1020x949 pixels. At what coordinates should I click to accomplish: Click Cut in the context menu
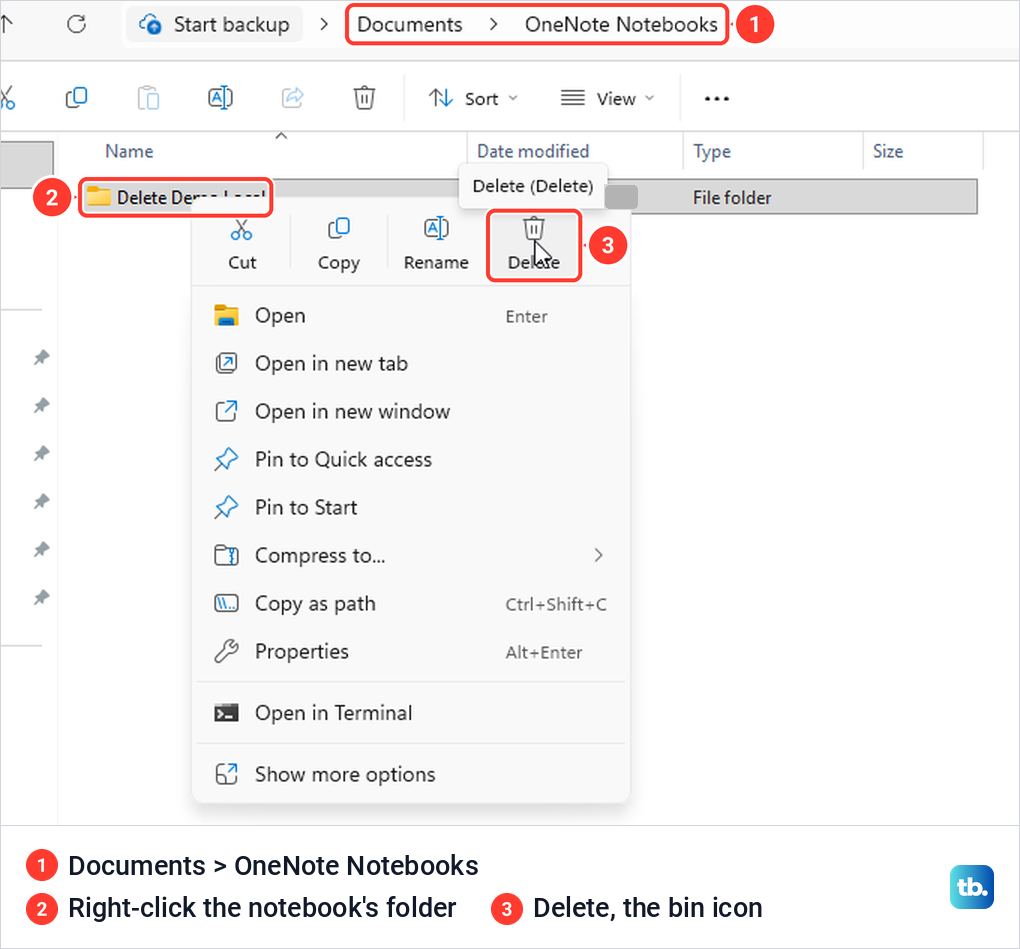[242, 245]
